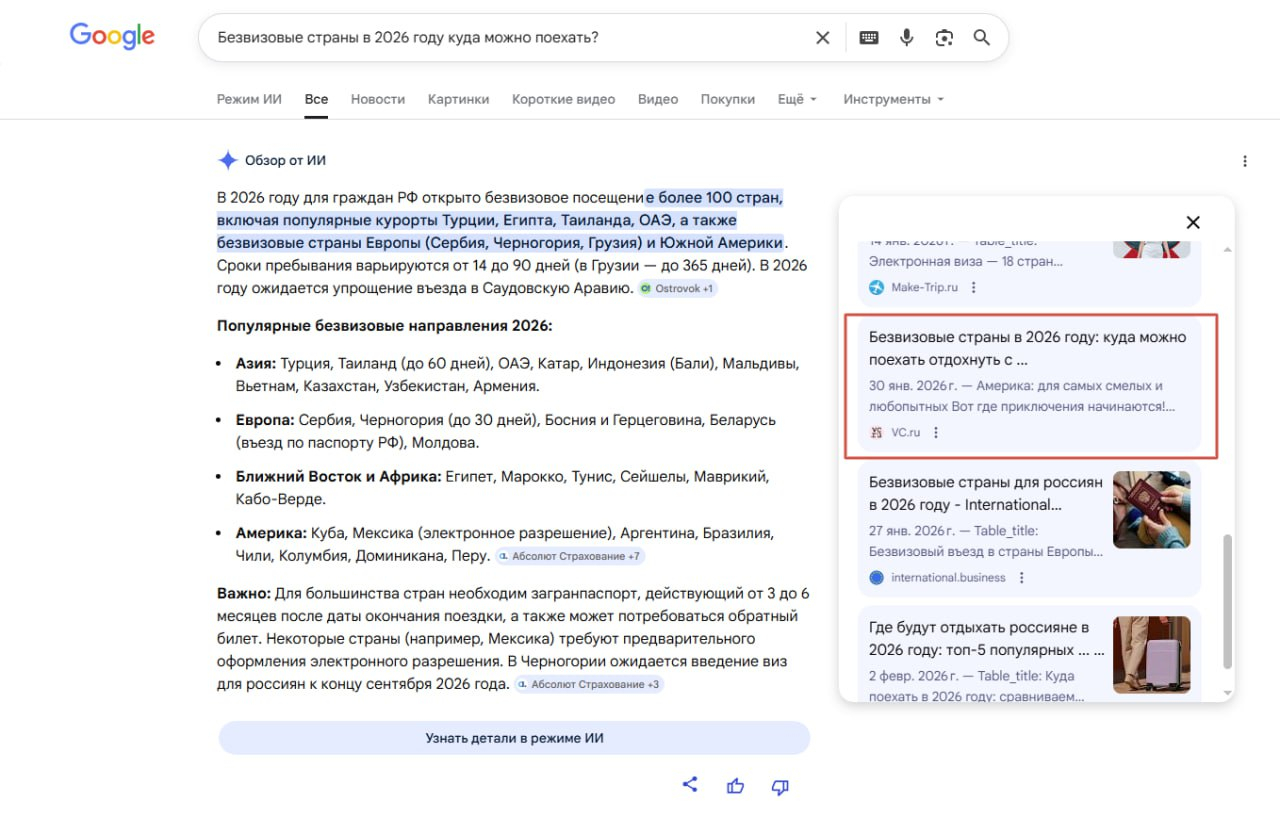This screenshot has width=1280, height=818.
Task: Open AI overview three-dot options menu
Action: (1245, 161)
